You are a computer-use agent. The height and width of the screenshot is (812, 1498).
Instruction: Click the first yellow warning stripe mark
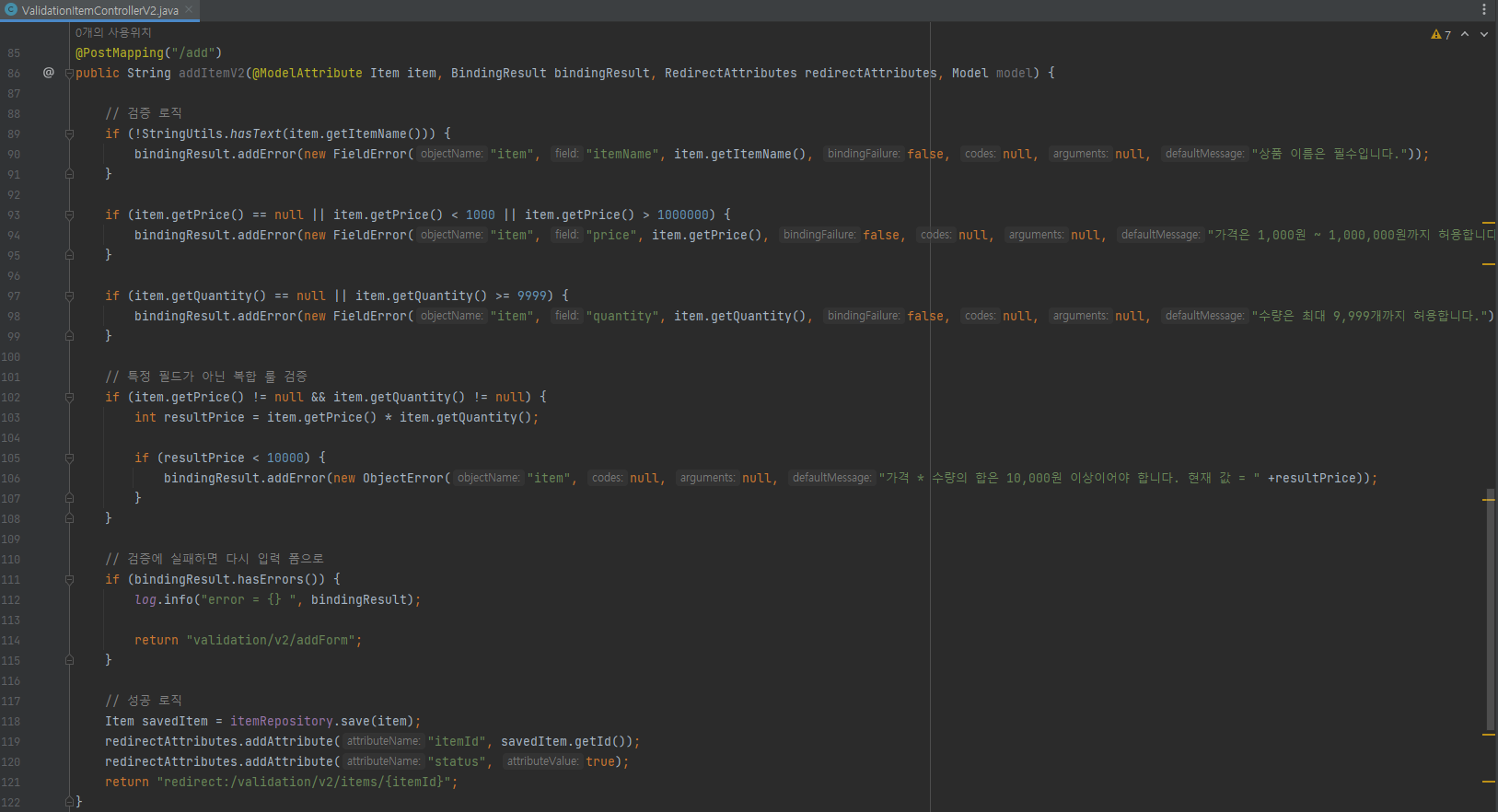(1489, 223)
